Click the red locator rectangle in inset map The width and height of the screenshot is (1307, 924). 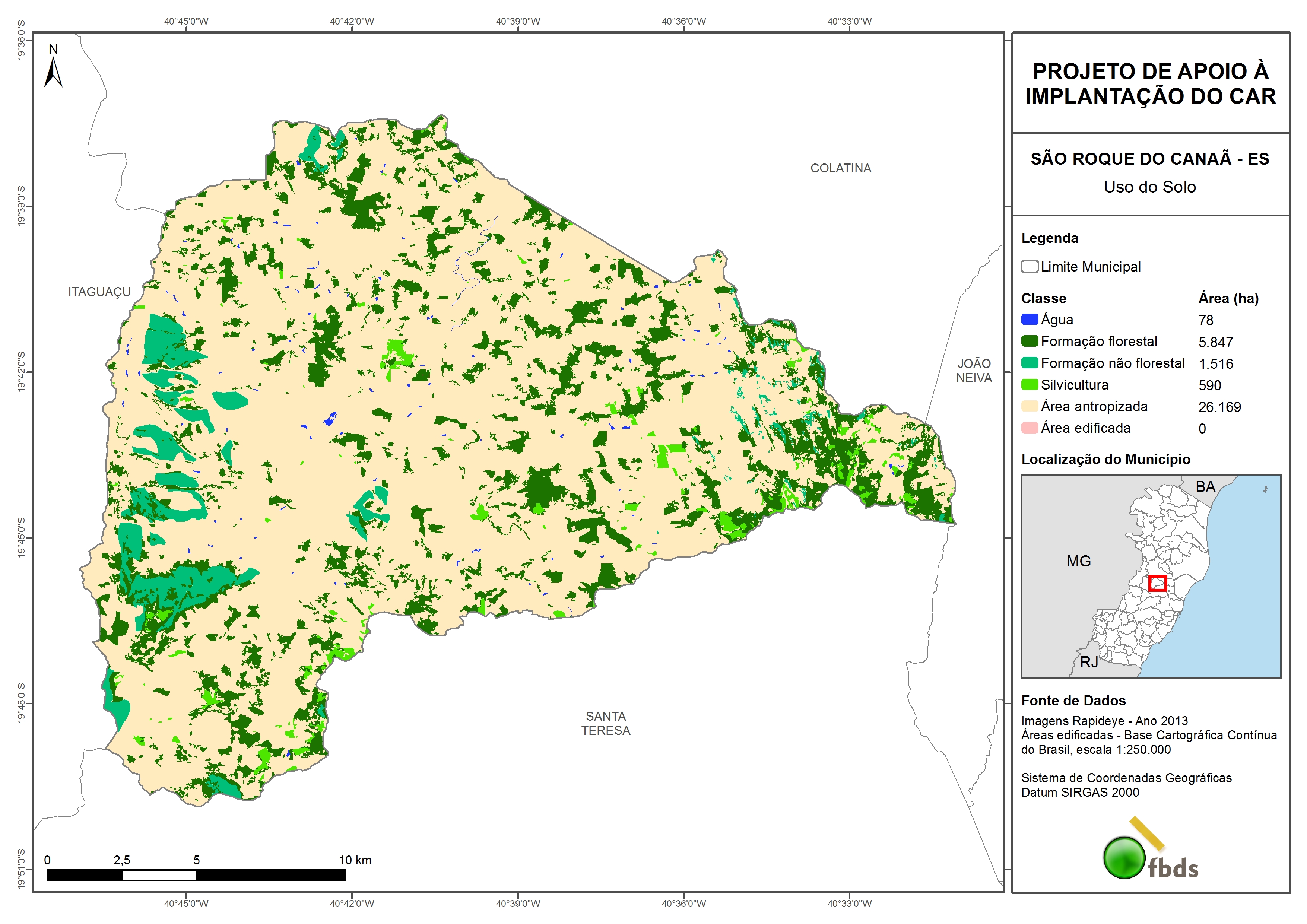[x=1157, y=583]
